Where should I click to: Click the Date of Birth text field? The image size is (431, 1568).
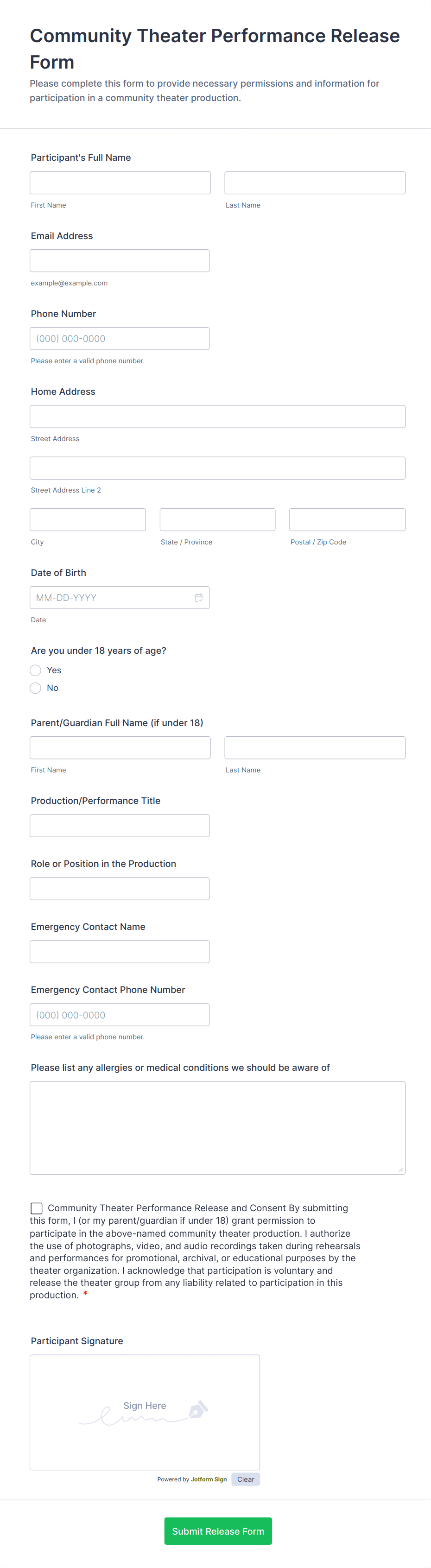point(109,598)
